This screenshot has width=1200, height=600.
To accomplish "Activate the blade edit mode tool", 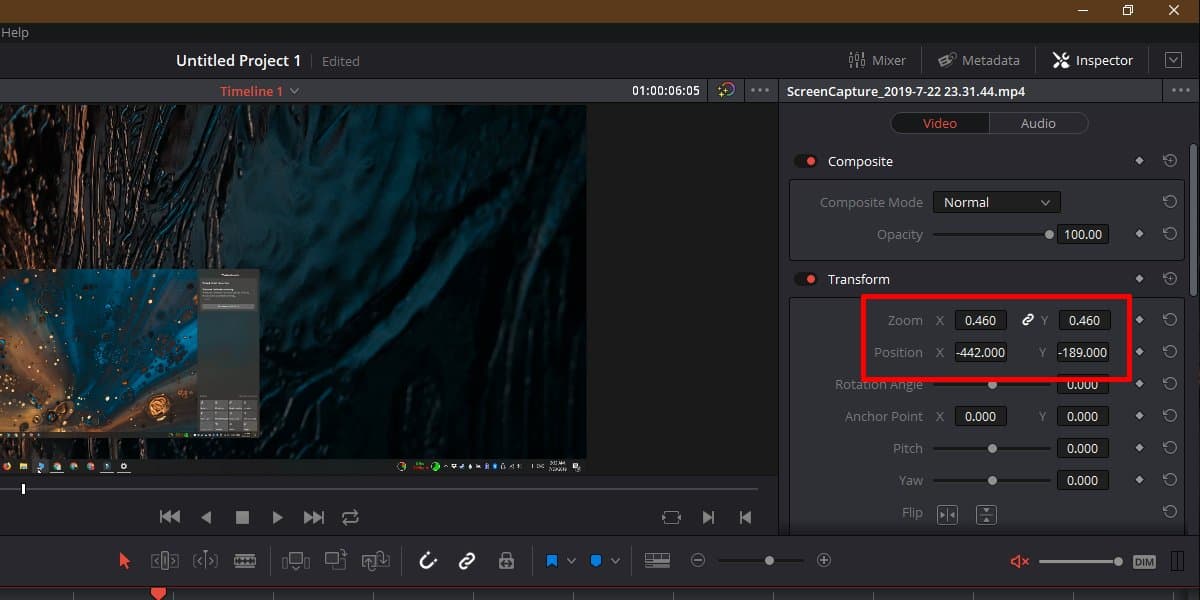I will pyautogui.click(x=246, y=560).
